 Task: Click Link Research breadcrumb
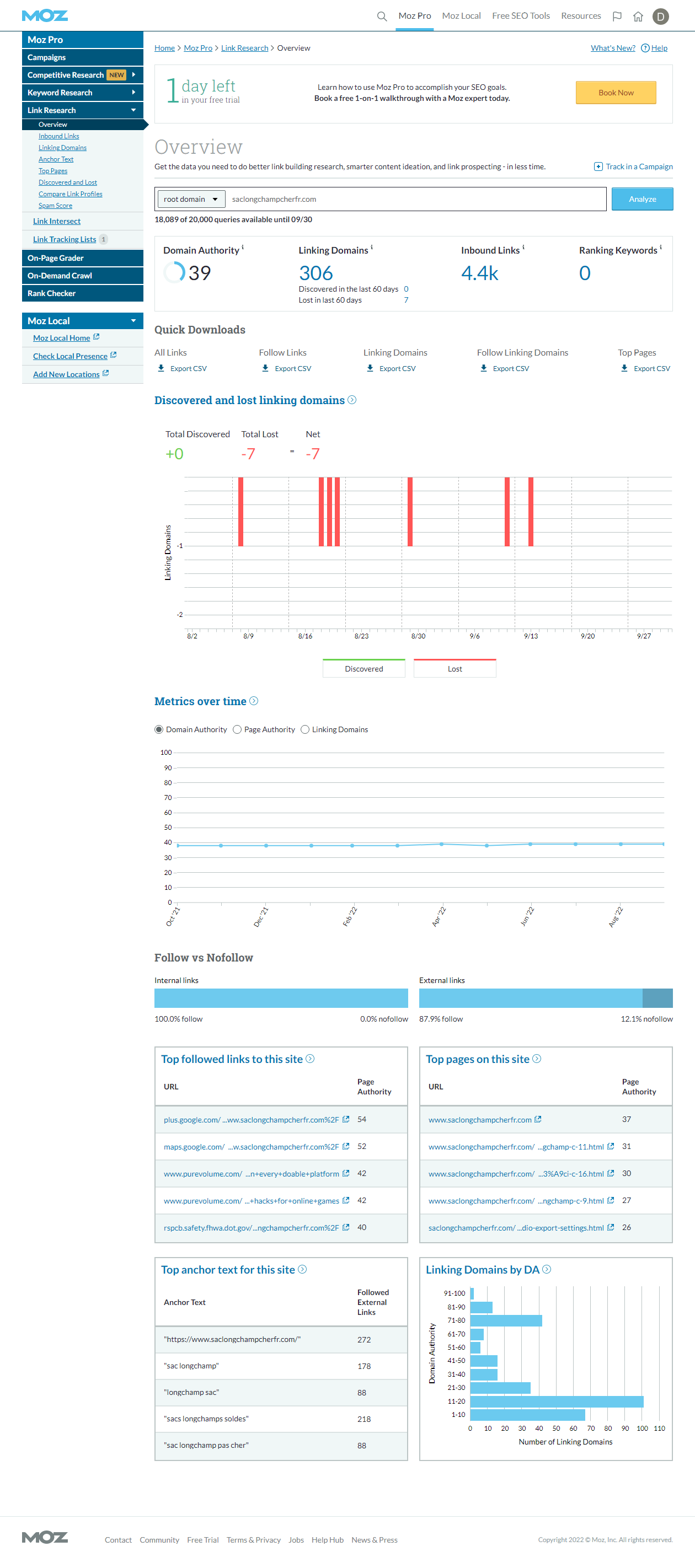[x=244, y=48]
